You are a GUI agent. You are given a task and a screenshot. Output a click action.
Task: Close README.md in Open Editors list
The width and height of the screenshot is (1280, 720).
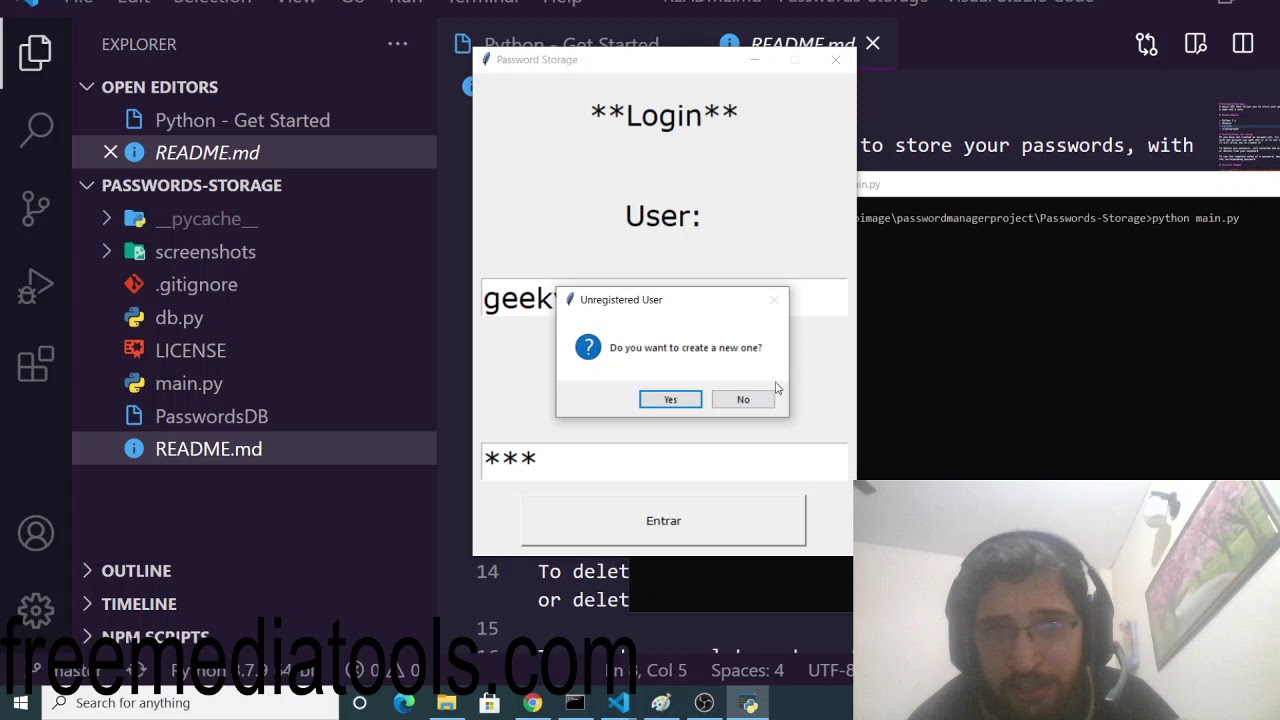pyautogui.click(x=111, y=152)
